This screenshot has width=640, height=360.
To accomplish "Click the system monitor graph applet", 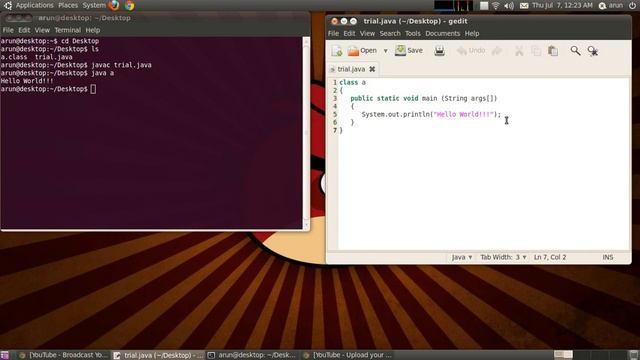I will click(453, 5).
